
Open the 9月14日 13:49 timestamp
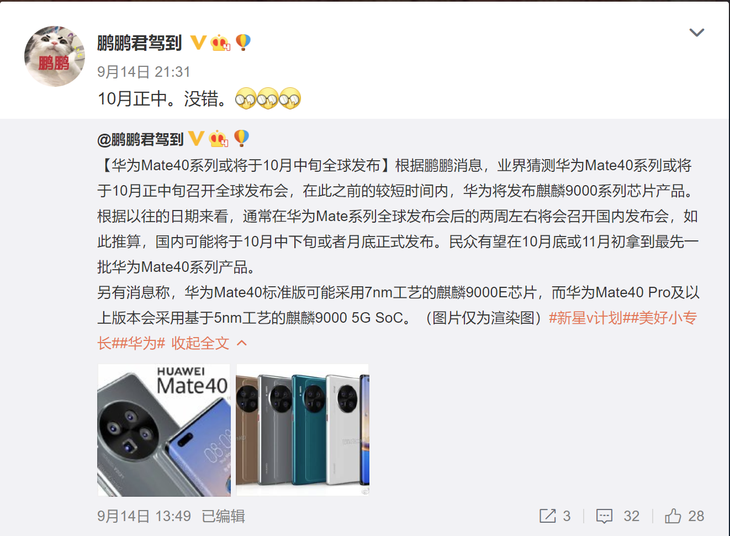144,516
